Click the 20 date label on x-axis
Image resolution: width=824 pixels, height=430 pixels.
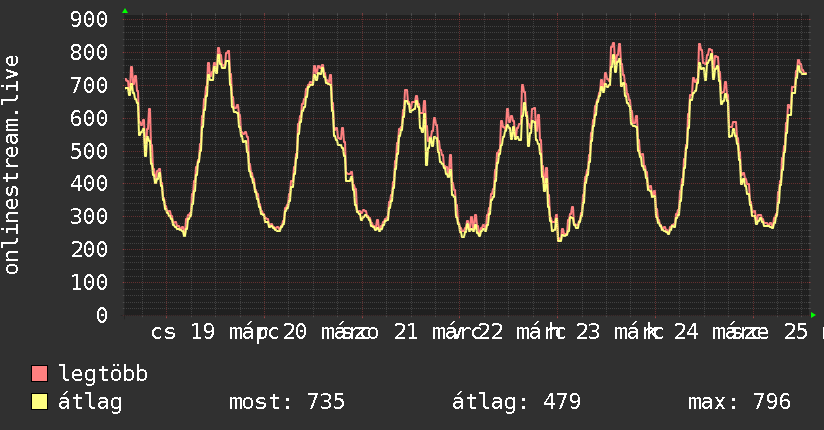pos(295,332)
